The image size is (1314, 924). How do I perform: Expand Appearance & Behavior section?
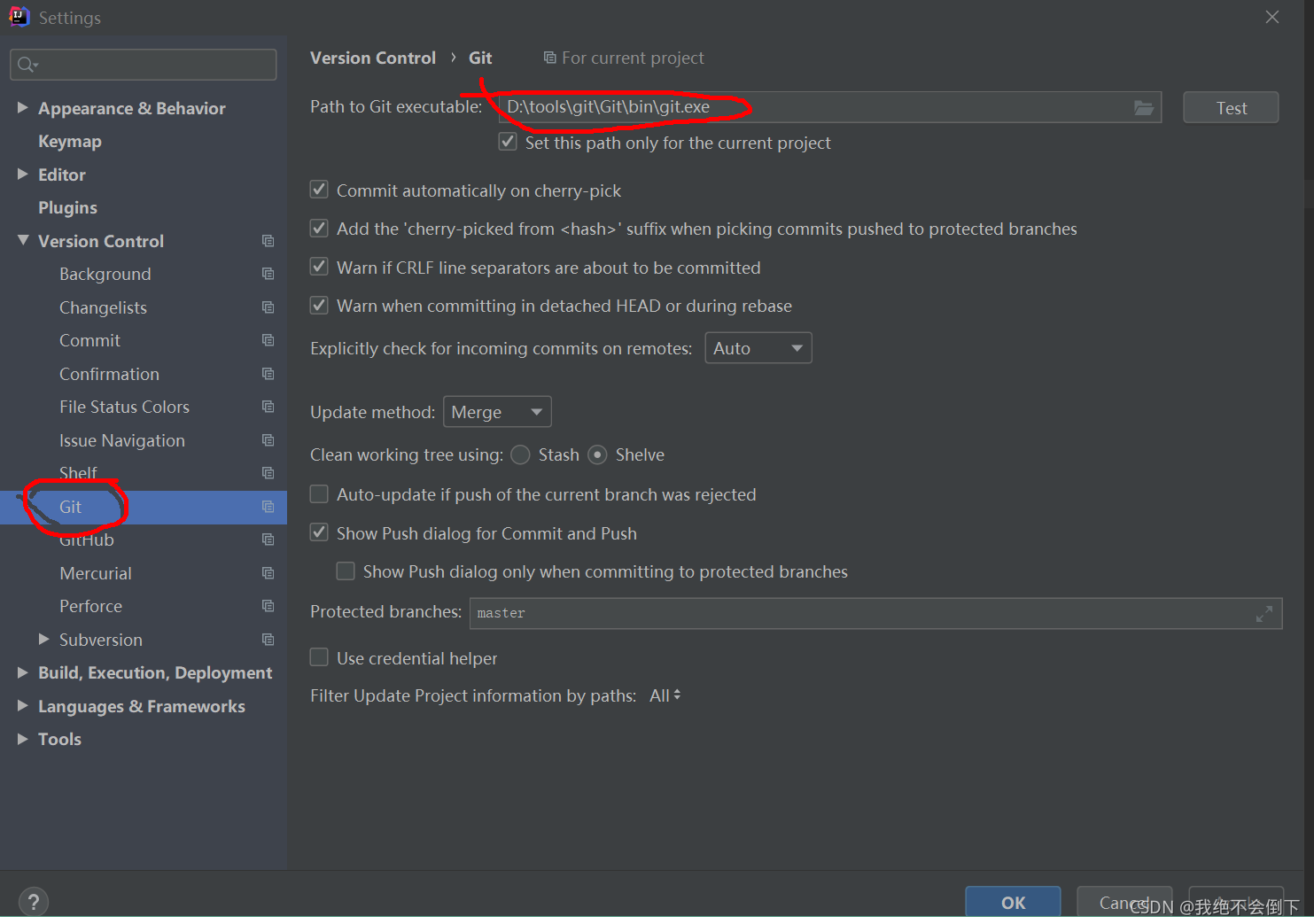point(22,107)
